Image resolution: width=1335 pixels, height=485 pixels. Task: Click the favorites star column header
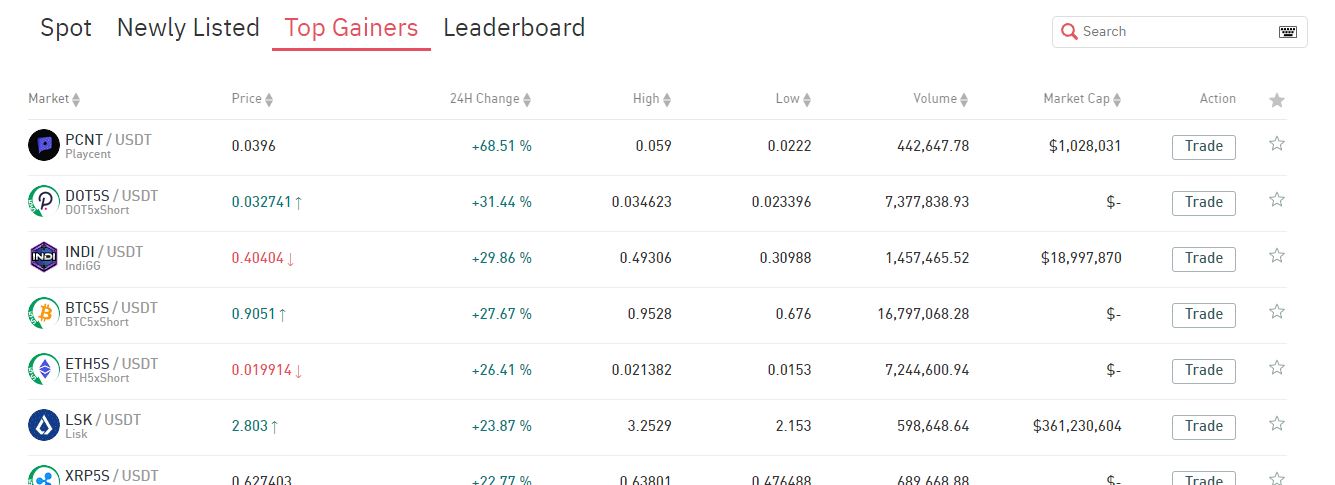click(1276, 100)
